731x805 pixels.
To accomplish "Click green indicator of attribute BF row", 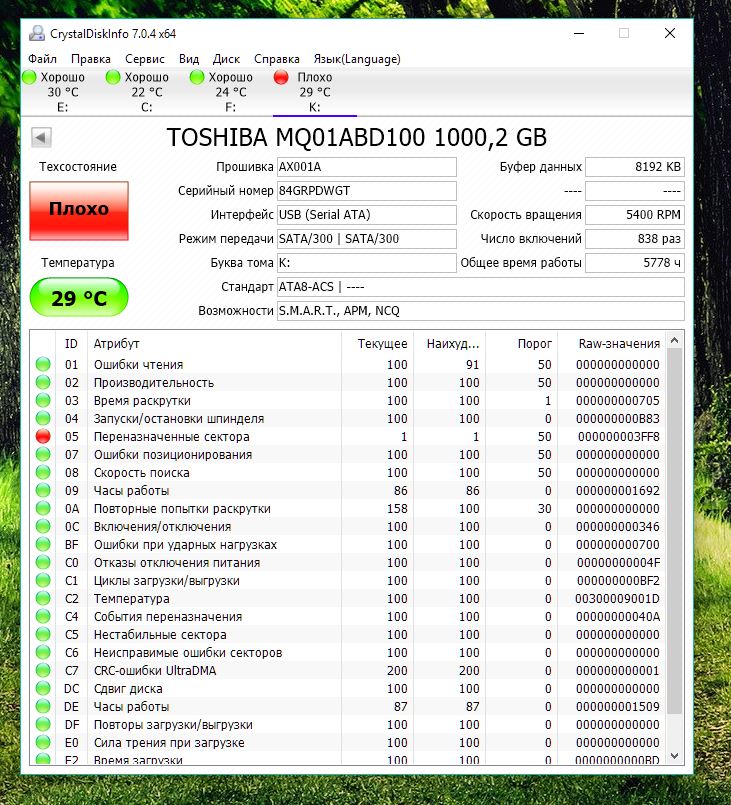I will 43,544.
